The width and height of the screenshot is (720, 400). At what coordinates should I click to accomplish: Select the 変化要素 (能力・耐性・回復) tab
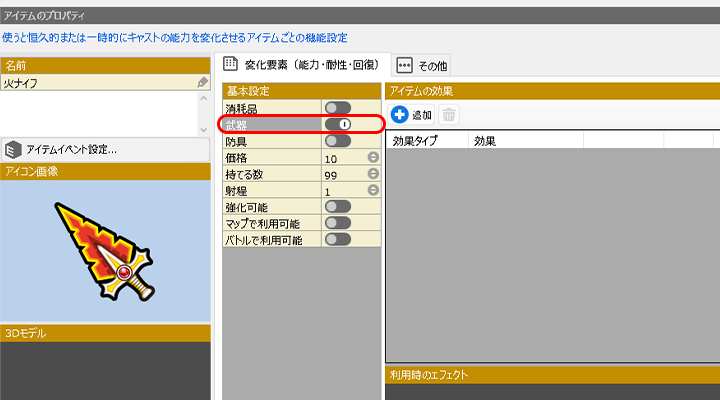point(310,65)
